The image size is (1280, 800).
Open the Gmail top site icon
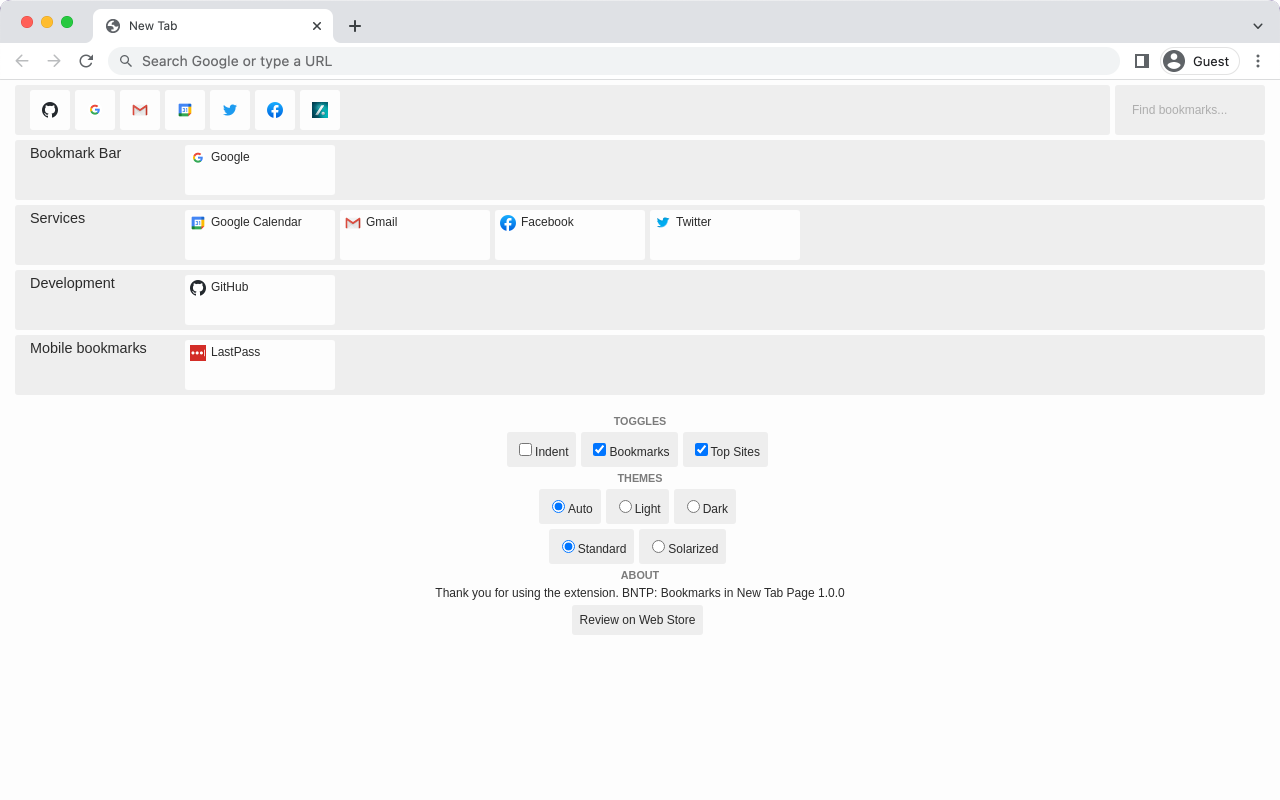(x=139, y=110)
